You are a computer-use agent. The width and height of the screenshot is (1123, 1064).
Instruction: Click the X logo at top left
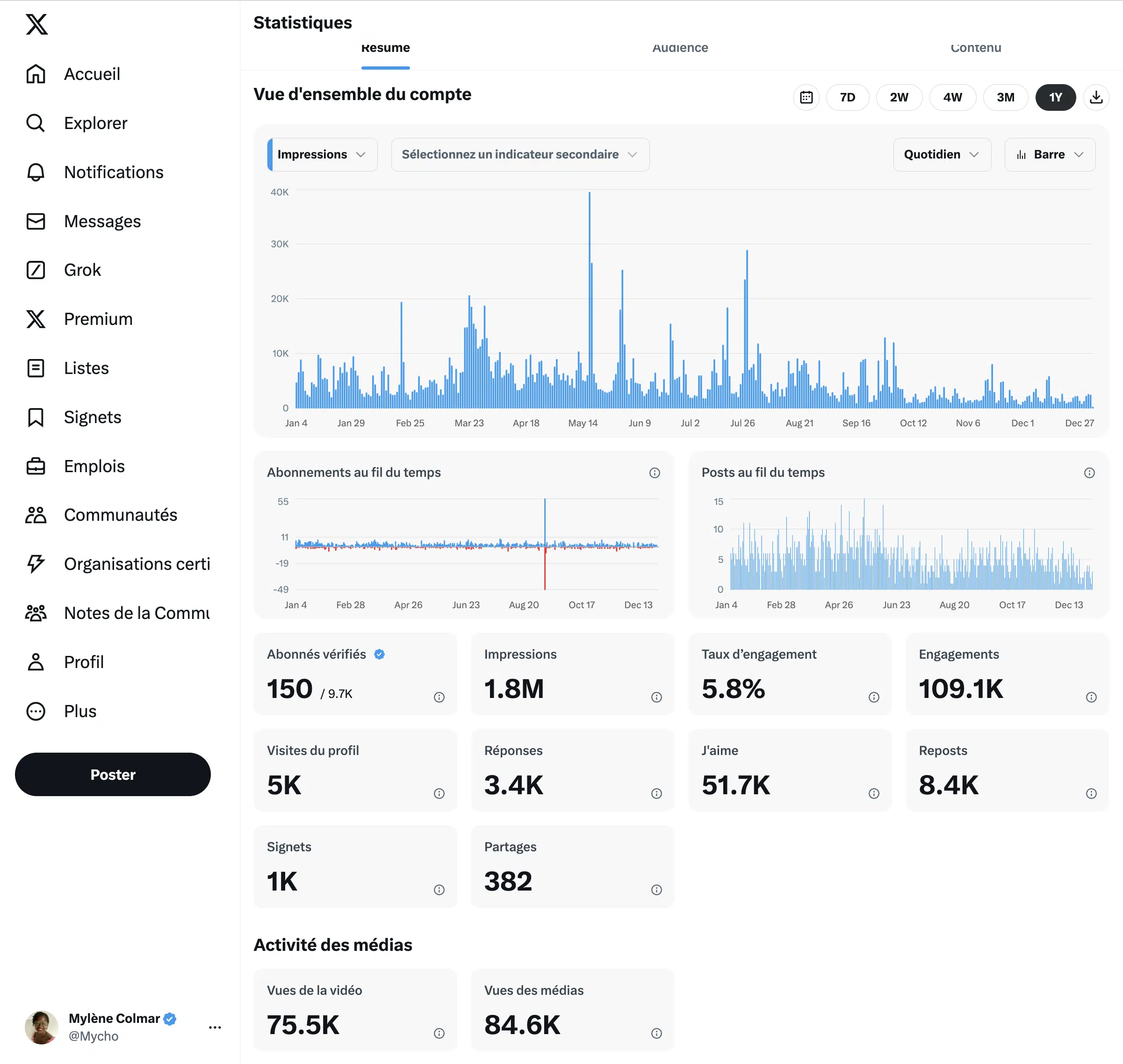37,24
